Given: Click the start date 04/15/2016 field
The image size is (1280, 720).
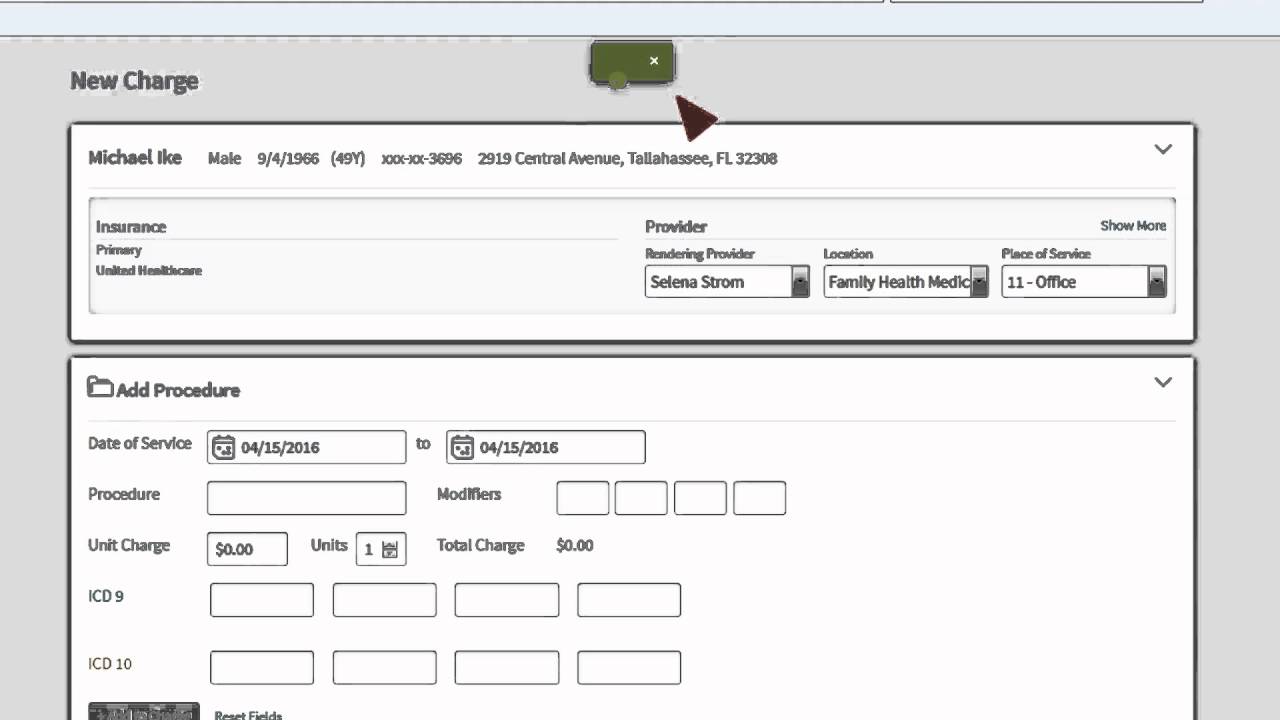Looking at the screenshot, I should (307, 447).
